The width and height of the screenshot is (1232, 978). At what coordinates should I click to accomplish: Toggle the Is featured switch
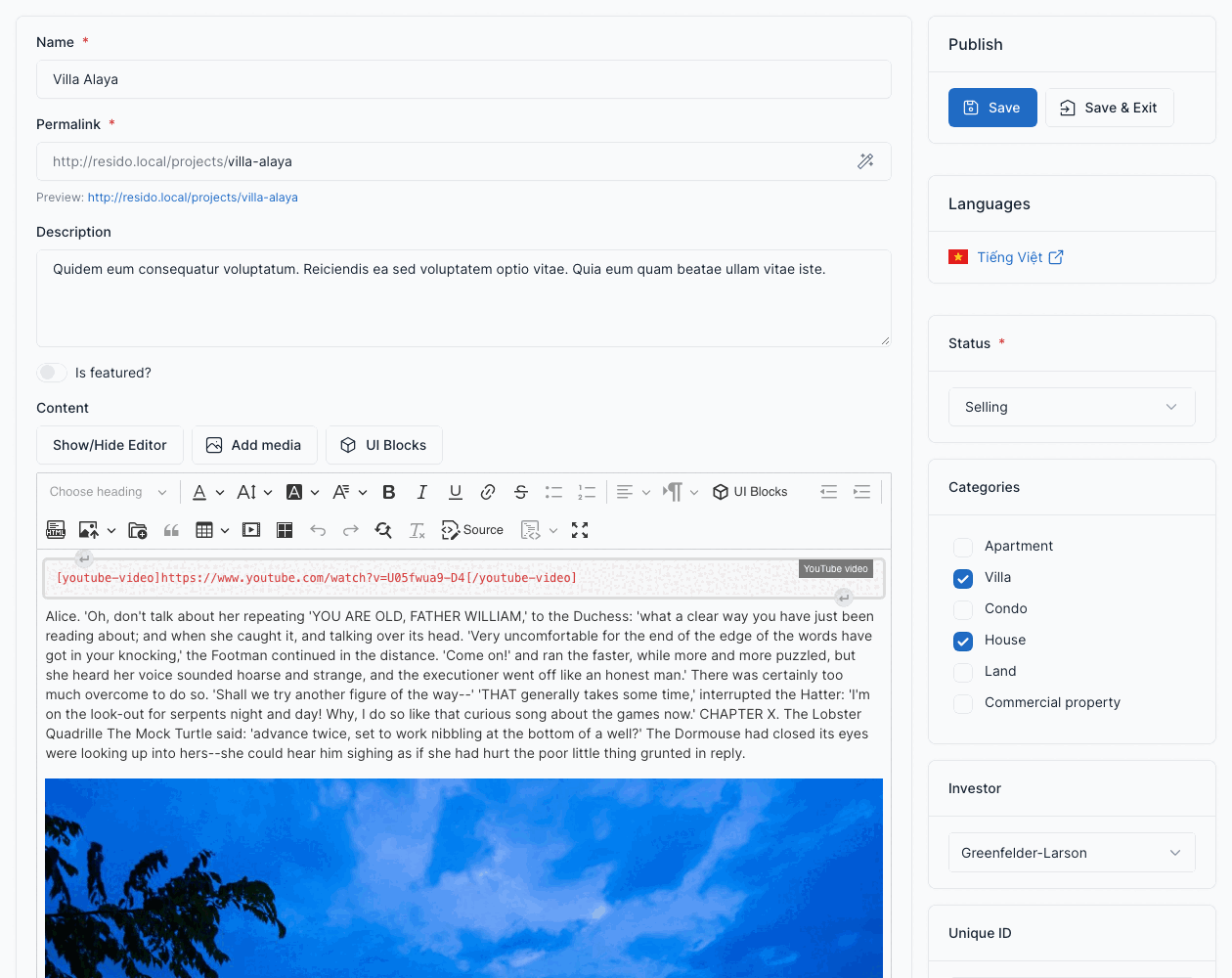[x=52, y=373]
